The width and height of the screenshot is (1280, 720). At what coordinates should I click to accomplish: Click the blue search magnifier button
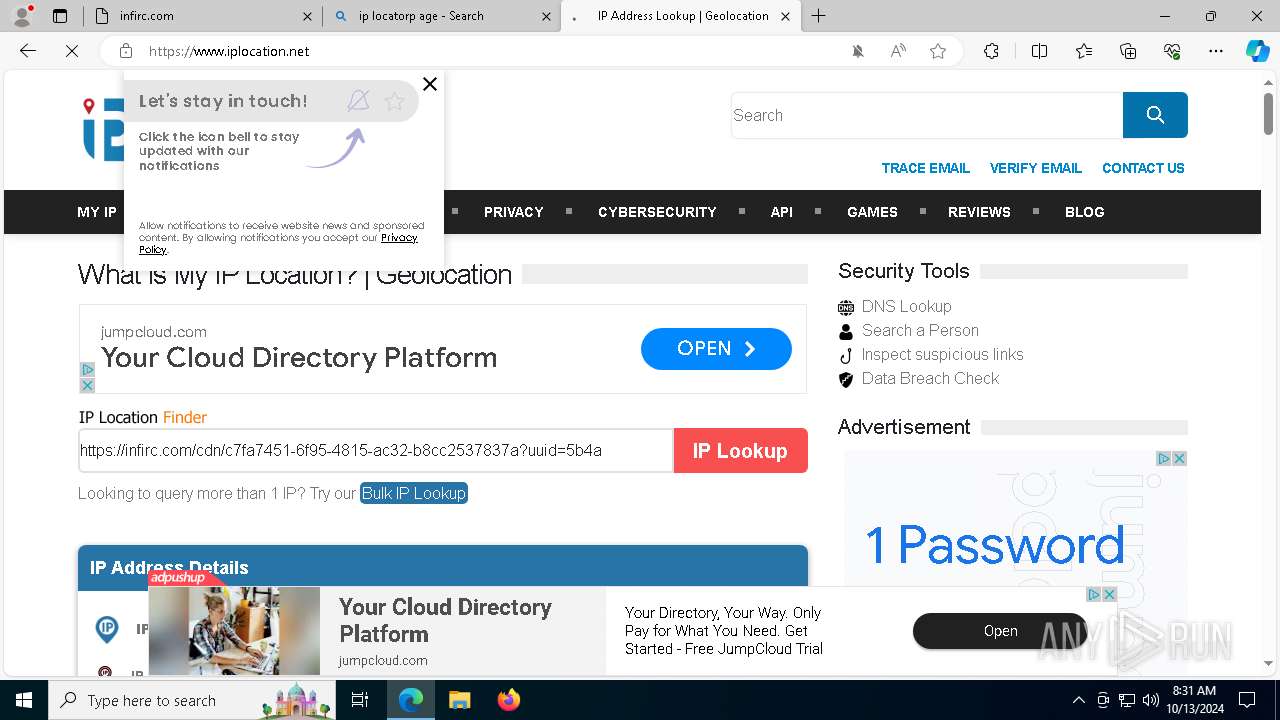[1155, 115]
